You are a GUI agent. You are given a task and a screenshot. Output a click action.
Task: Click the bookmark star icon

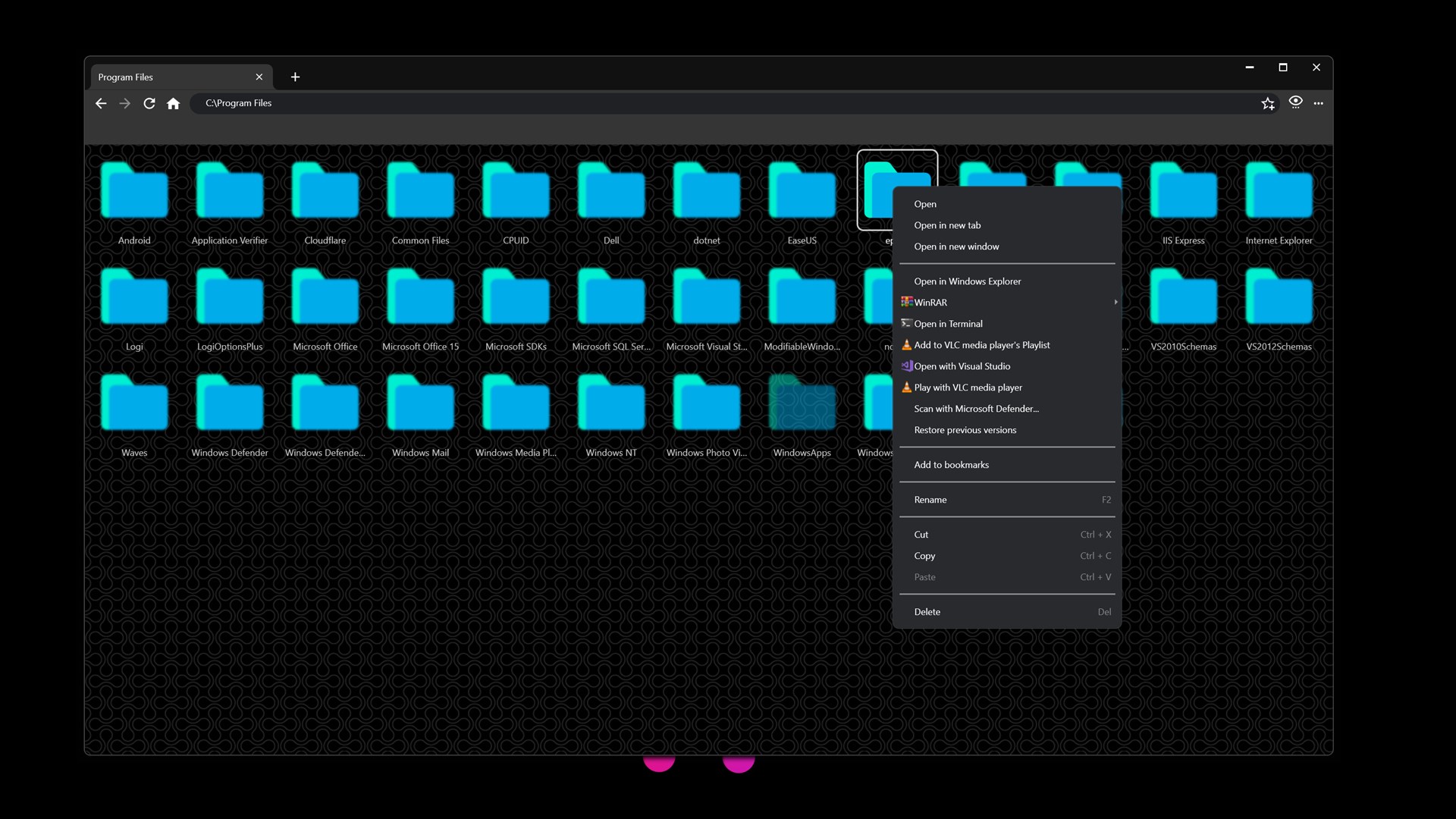[x=1268, y=103]
